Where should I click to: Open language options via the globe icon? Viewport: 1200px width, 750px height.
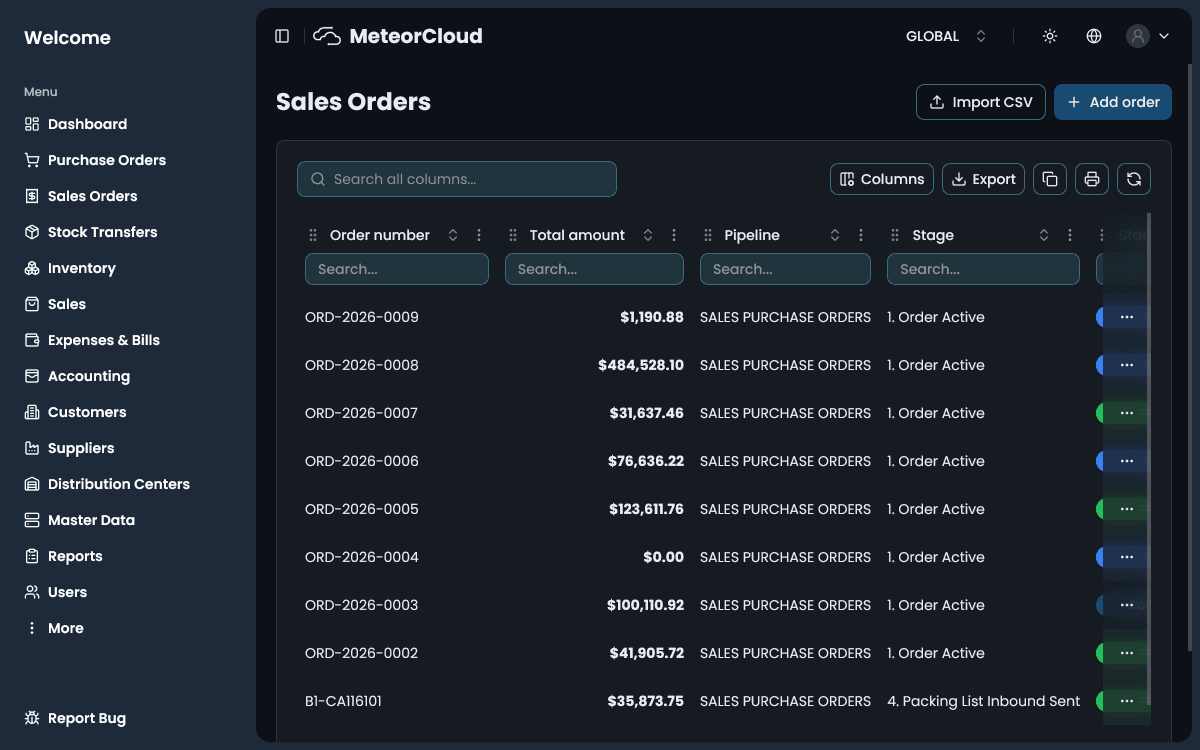pos(1093,35)
